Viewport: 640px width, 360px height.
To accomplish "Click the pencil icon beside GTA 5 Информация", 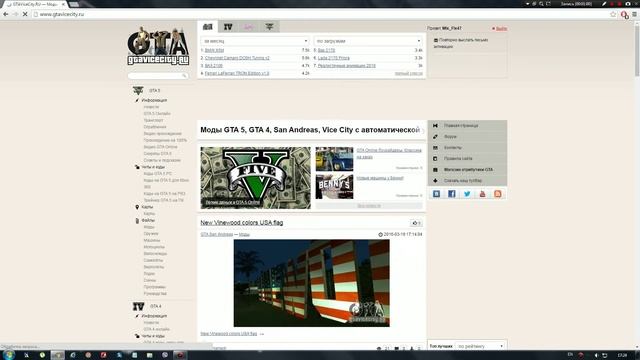I will click(137, 100).
